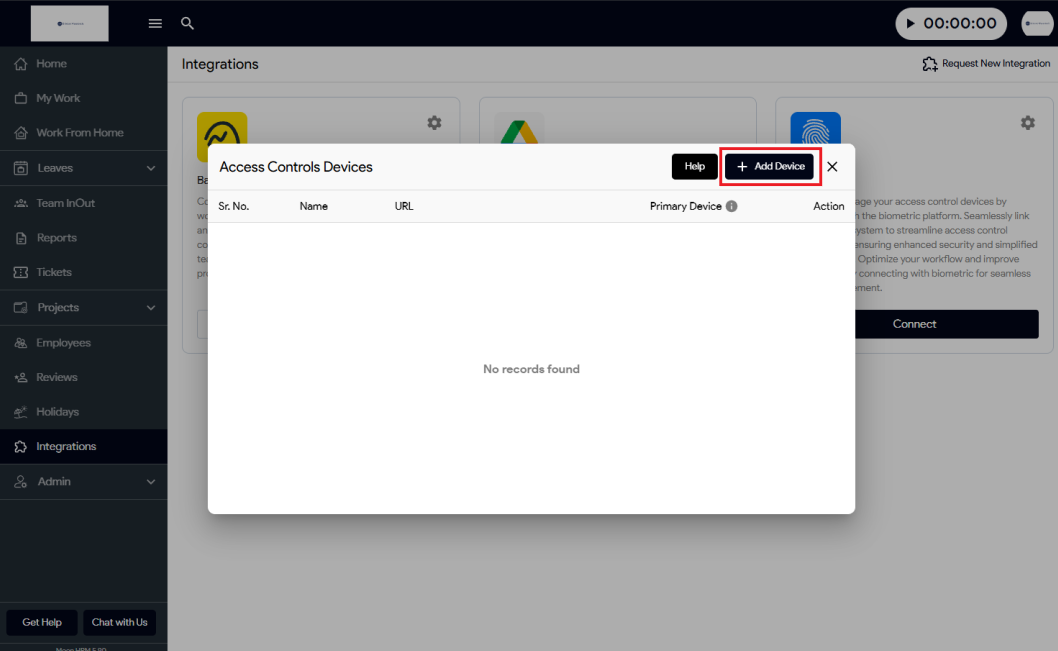The width and height of the screenshot is (1058, 651).
Task: Start the timer play button
Action: click(909, 23)
